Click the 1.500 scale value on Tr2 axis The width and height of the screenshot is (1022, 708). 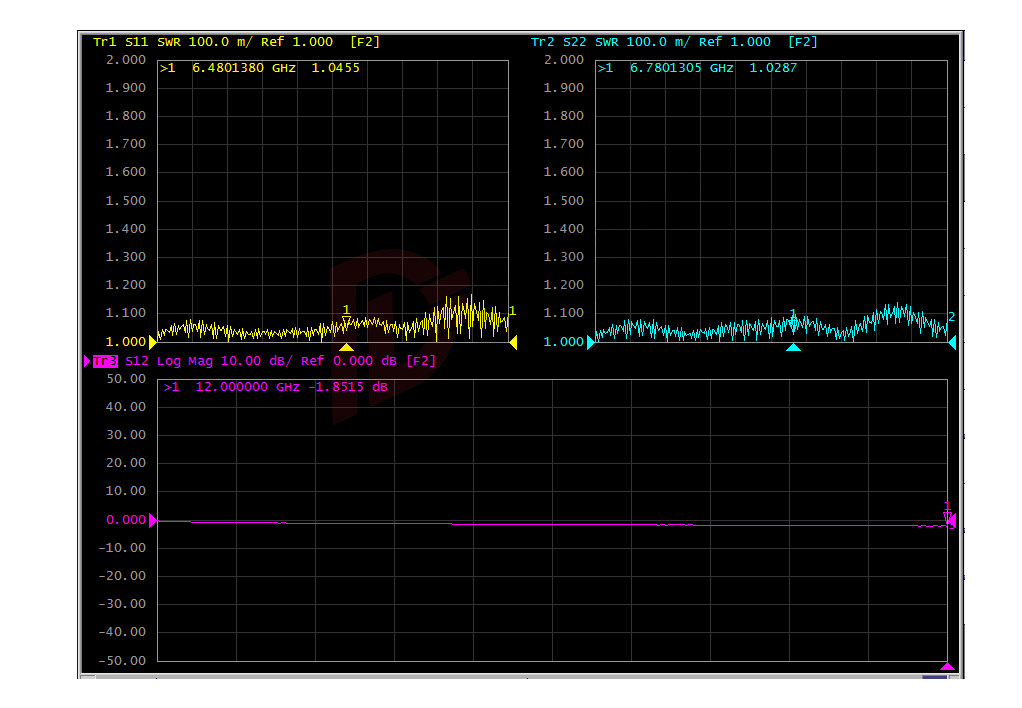click(x=564, y=201)
